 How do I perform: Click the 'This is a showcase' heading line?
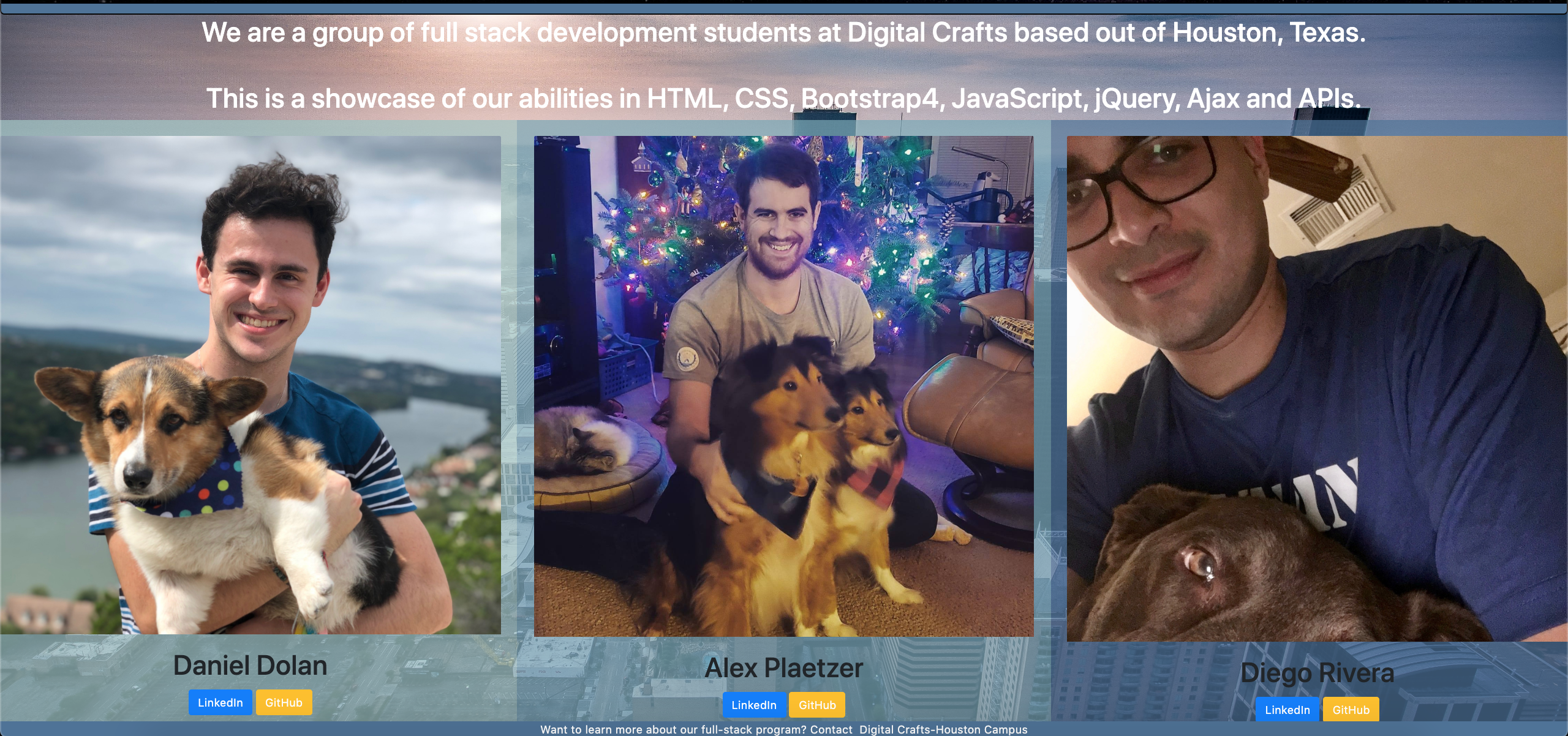pyautogui.click(x=783, y=99)
